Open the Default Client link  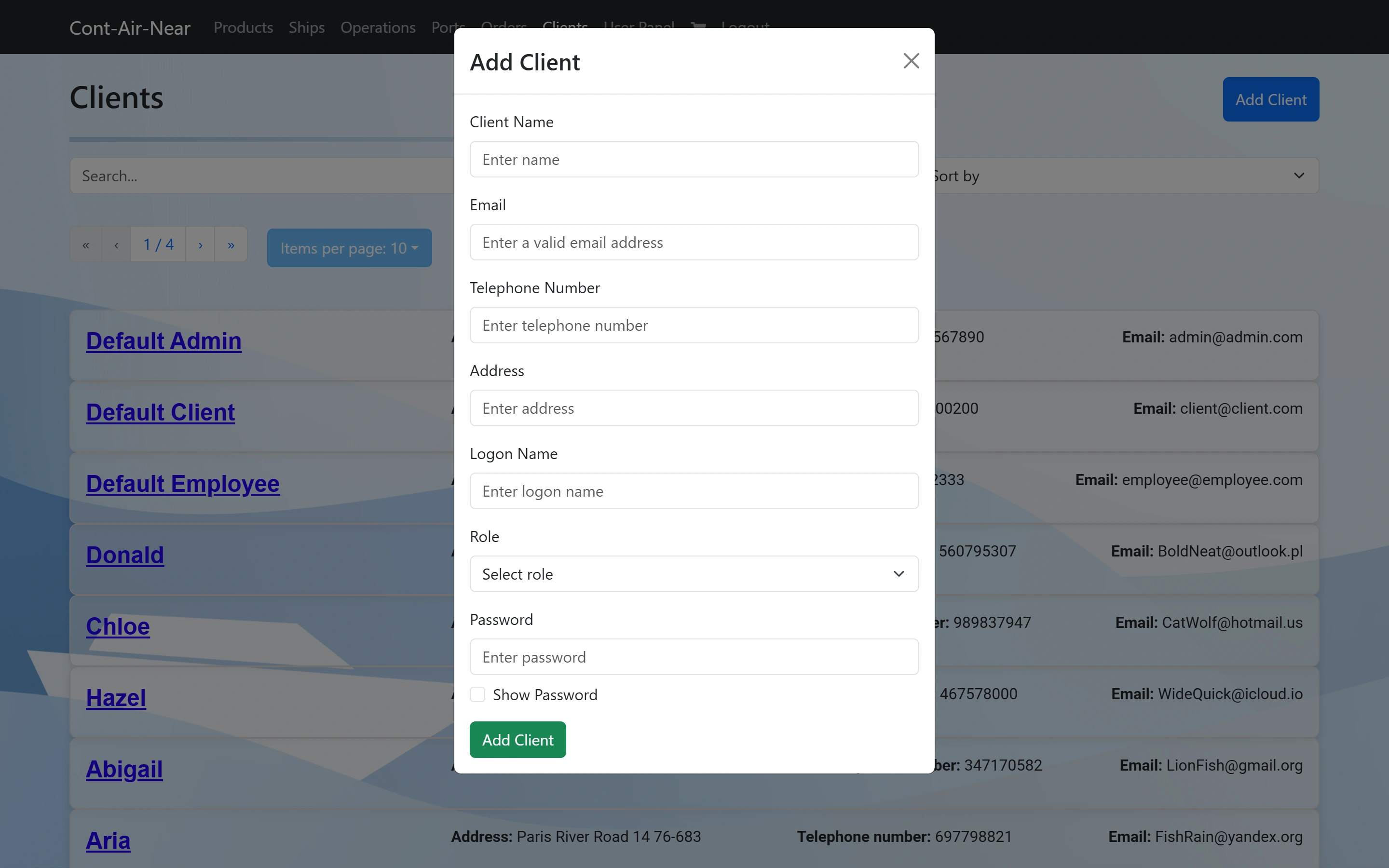(160, 412)
